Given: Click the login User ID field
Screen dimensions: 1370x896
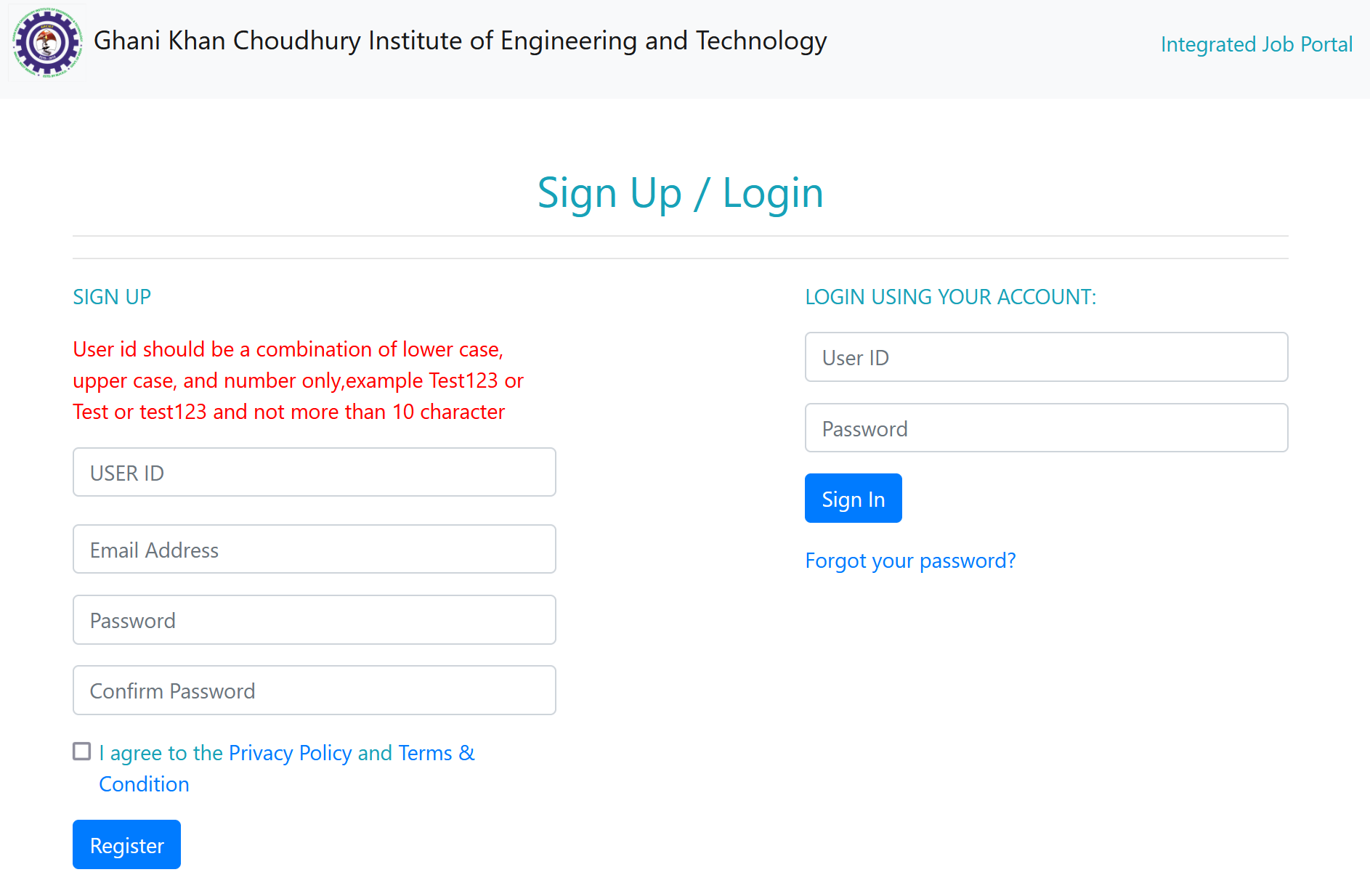Looking at the screenshot, I should coord(1046,357).
